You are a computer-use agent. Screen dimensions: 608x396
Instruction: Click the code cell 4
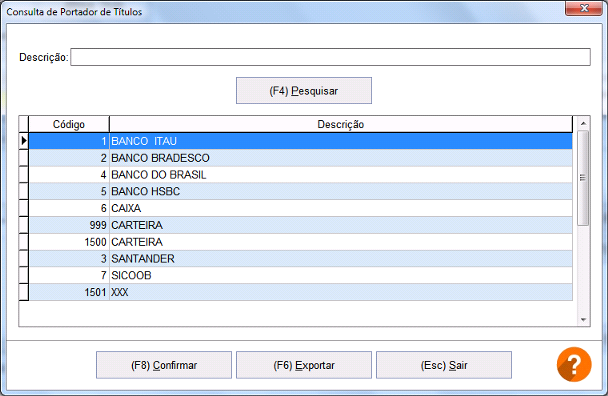point(69,175)
